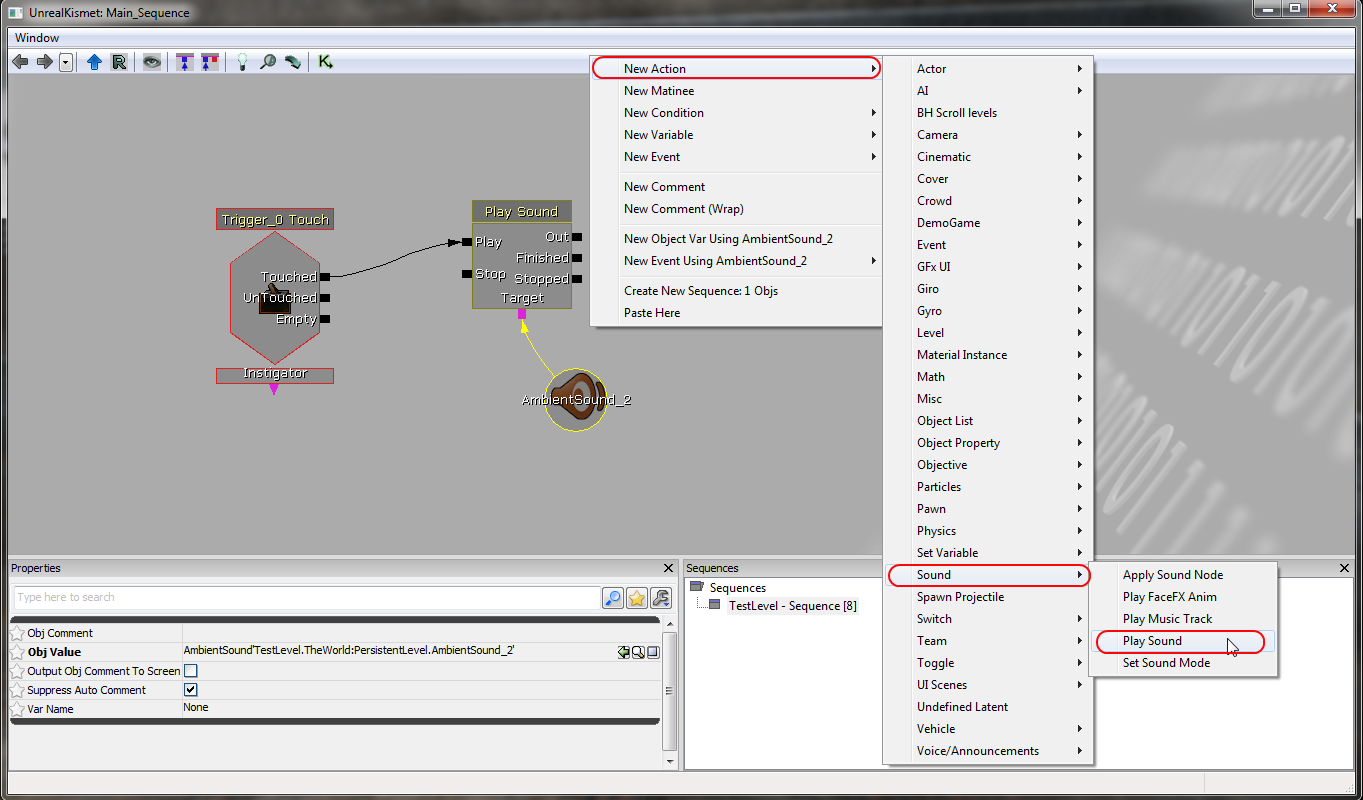Enable Output Obj Comment To Screen checkbox
This screenshot has width=1363, height=800.
[x=191, y=671]
